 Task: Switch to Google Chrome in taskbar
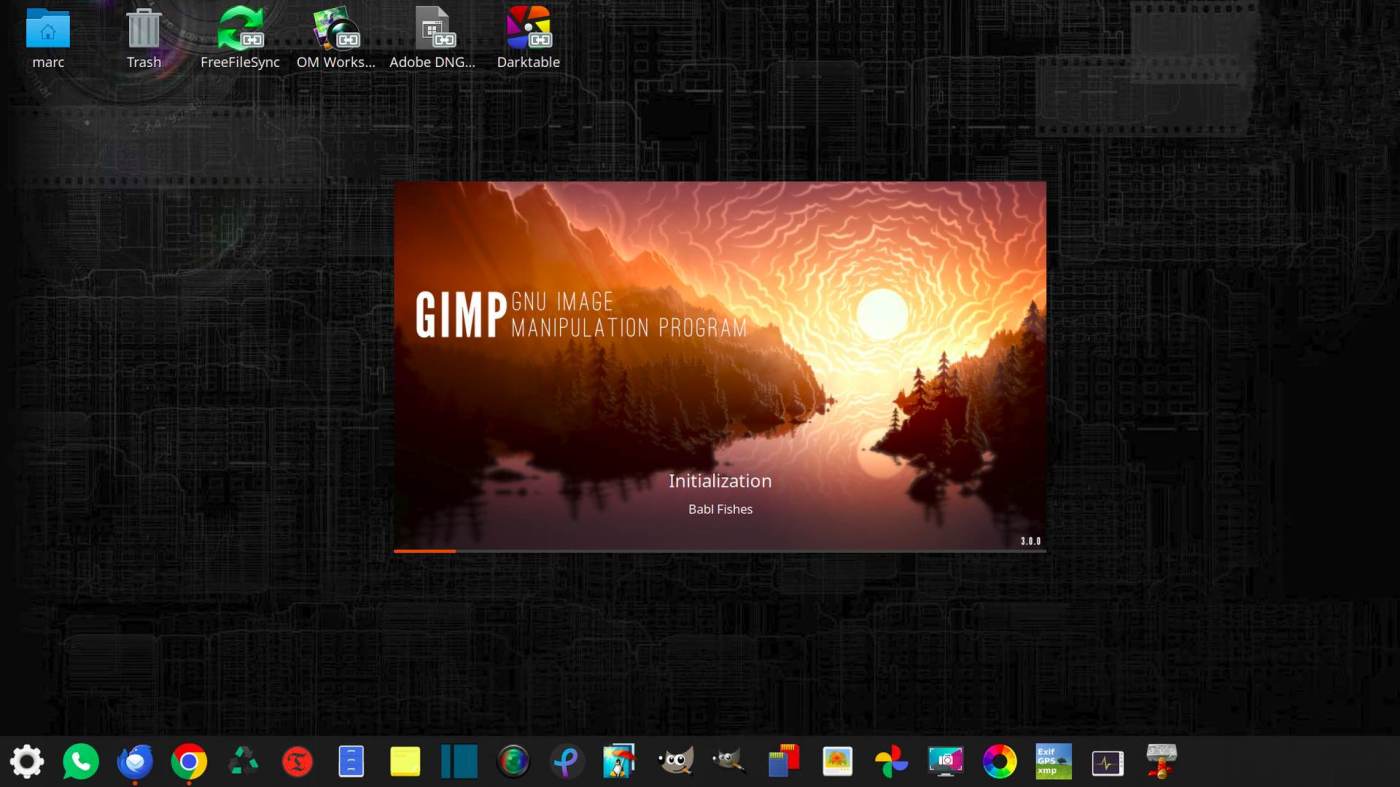(x=189, y=762)
